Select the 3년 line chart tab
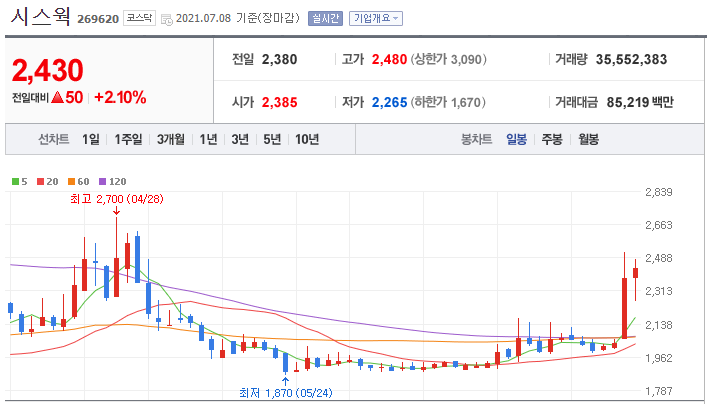Image resolution: width=707 pixels, height=404 pixels. (x=240, y=139)
